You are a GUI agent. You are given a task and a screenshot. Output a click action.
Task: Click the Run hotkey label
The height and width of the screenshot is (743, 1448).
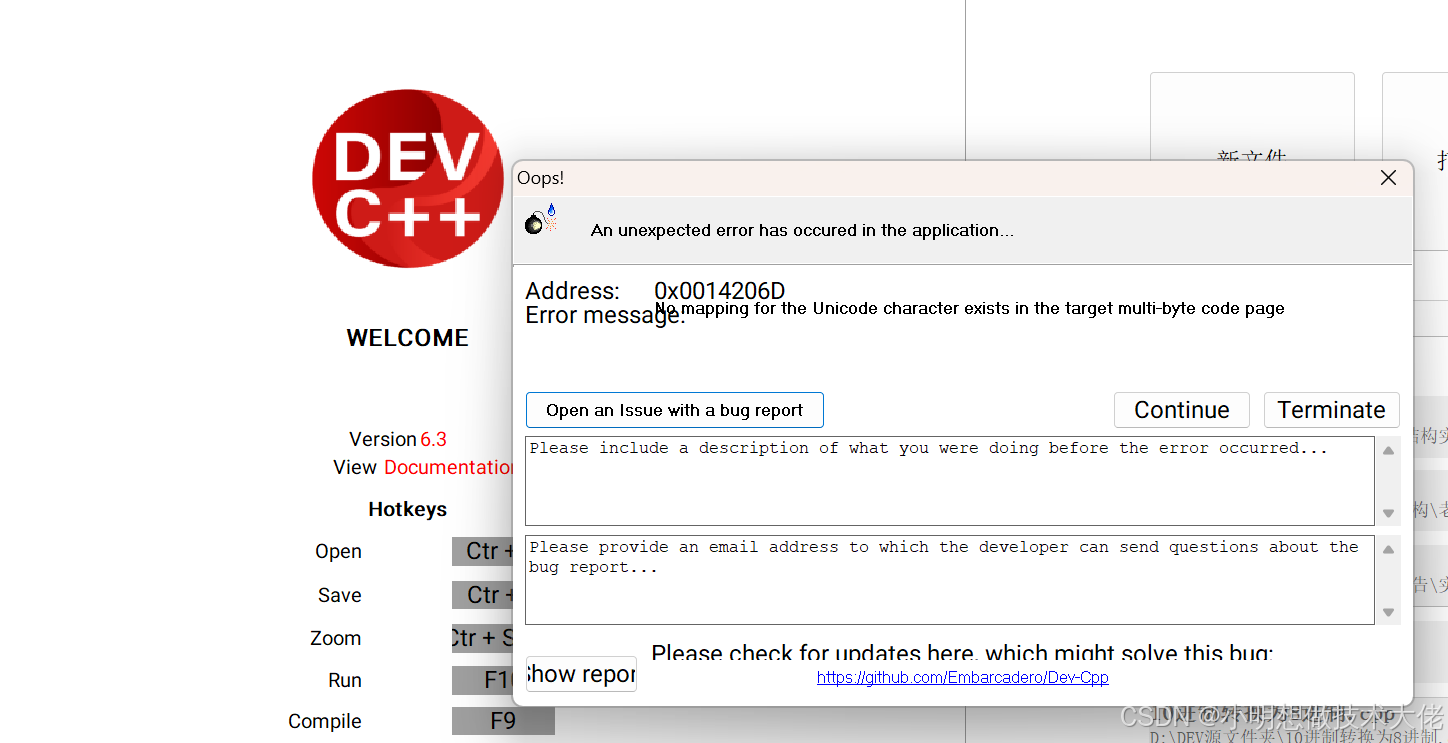(345, 680)
